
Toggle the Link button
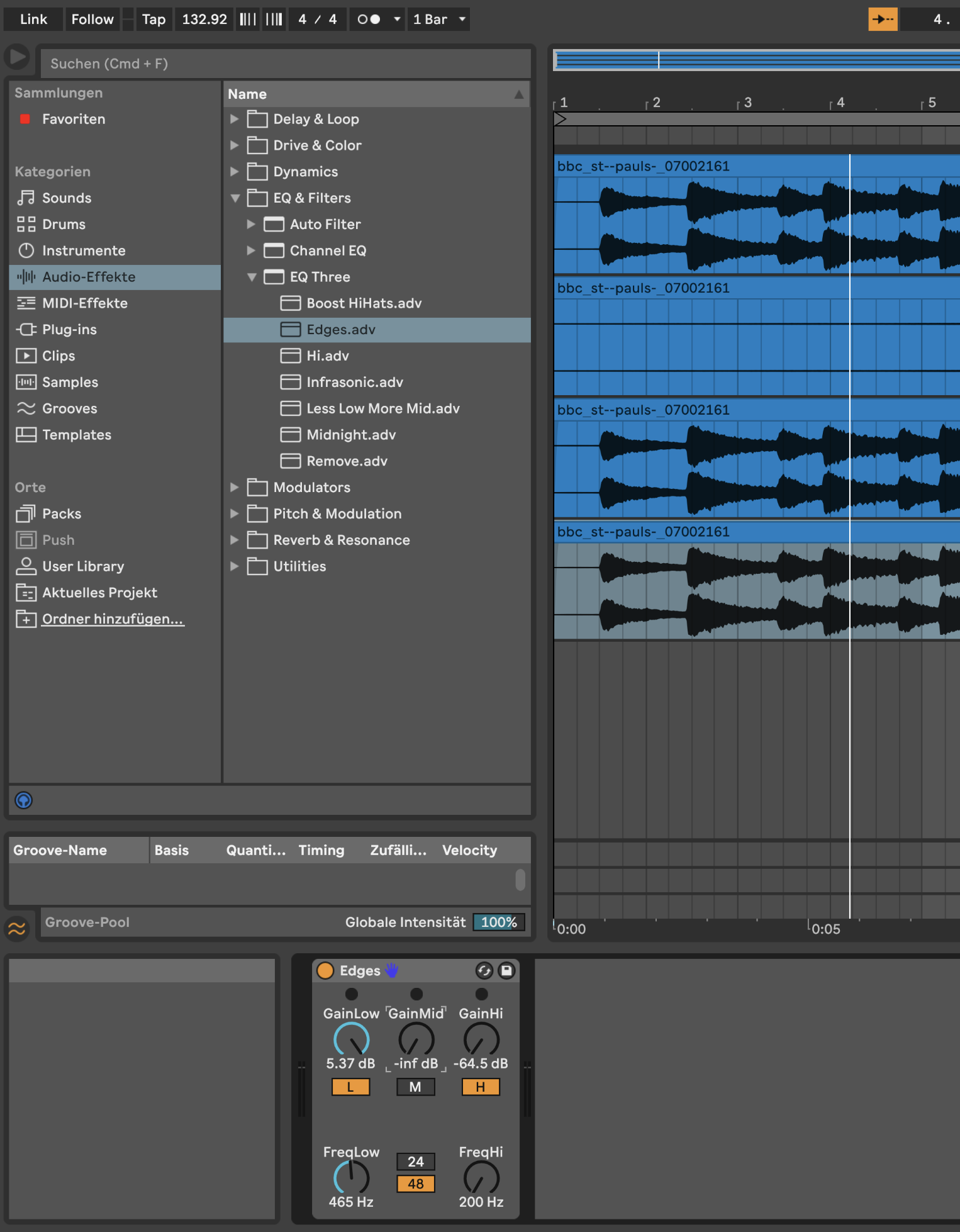click(33, 19)
